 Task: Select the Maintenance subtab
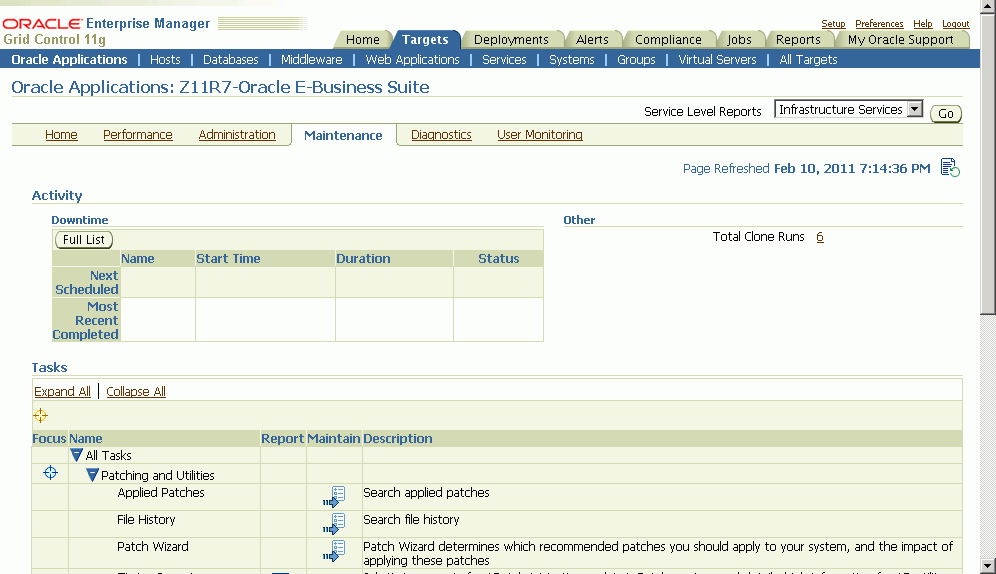tap(343, 135)
